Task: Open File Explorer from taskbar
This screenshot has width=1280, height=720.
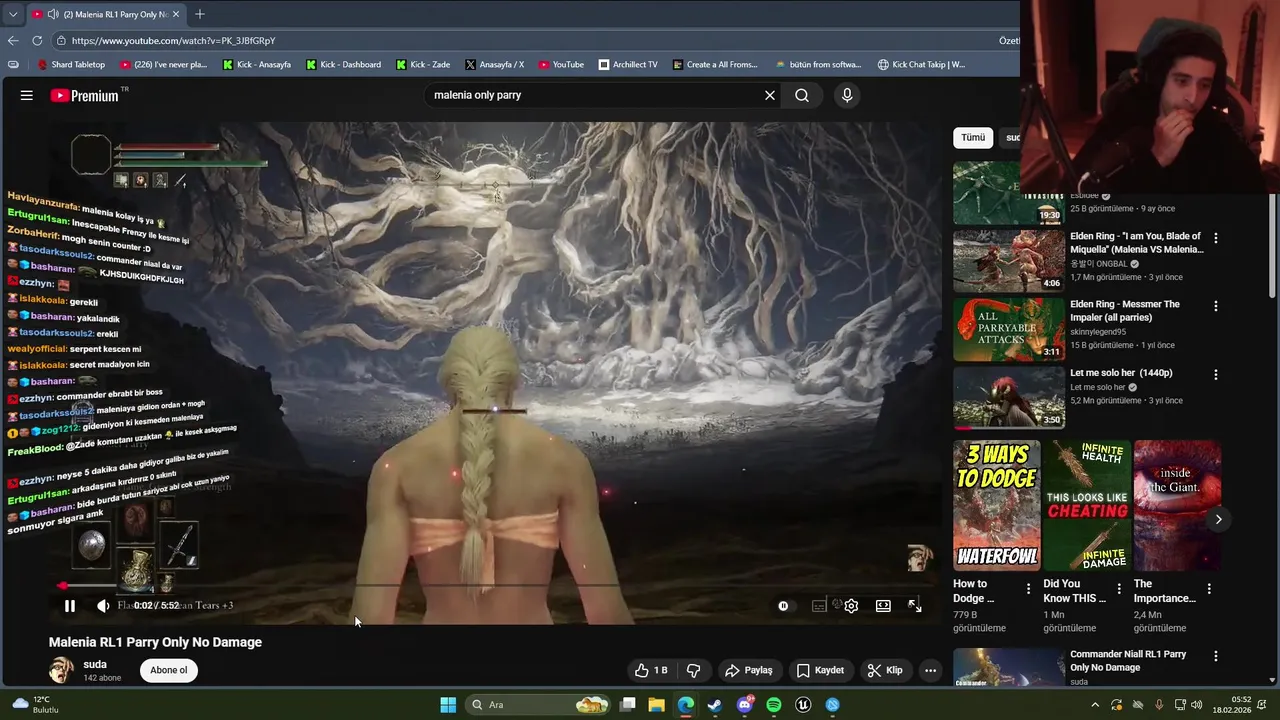Action: point(657,705)
